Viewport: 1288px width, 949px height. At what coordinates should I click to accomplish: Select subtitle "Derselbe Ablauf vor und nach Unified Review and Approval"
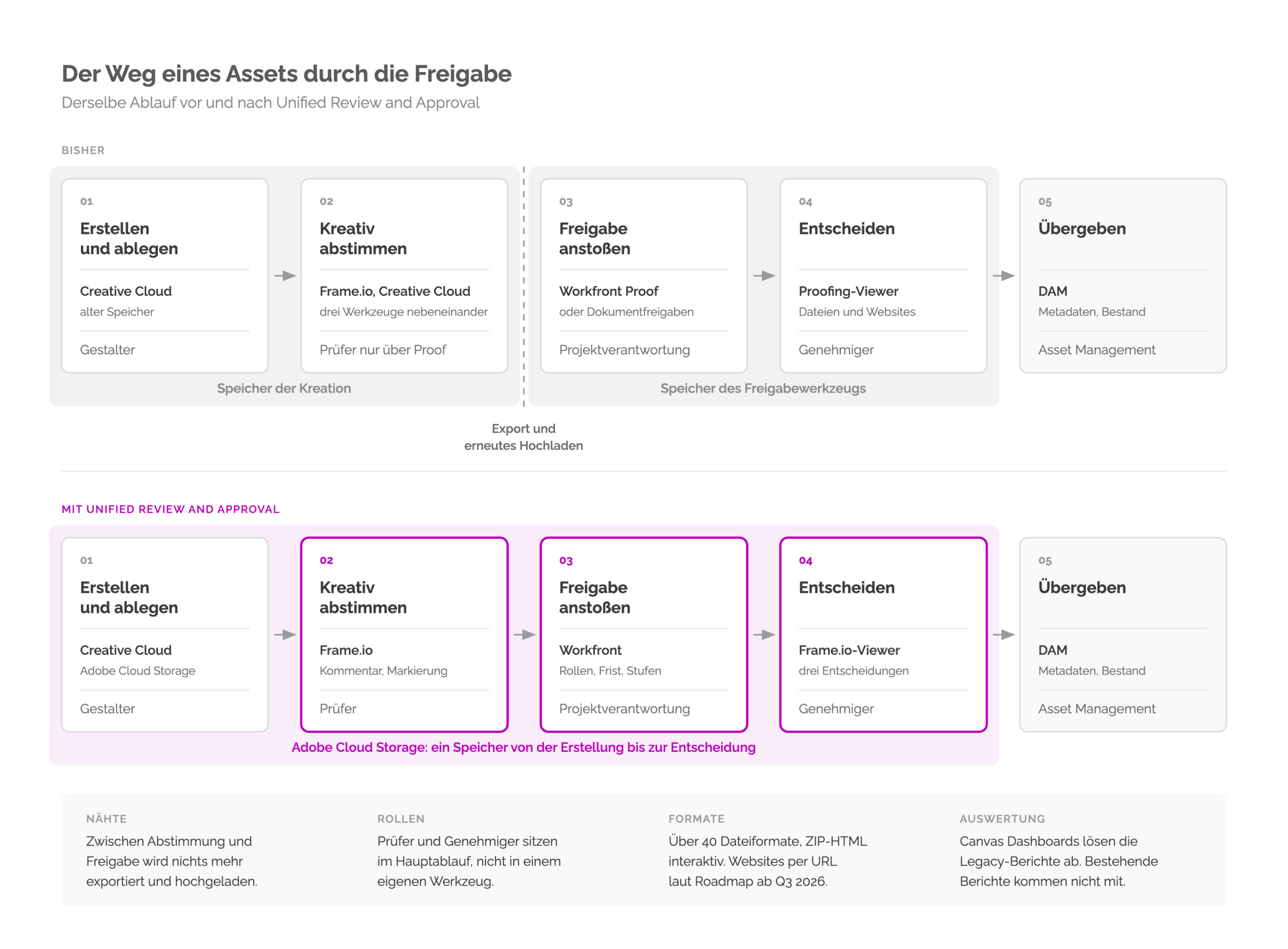[x=271, y=102]
